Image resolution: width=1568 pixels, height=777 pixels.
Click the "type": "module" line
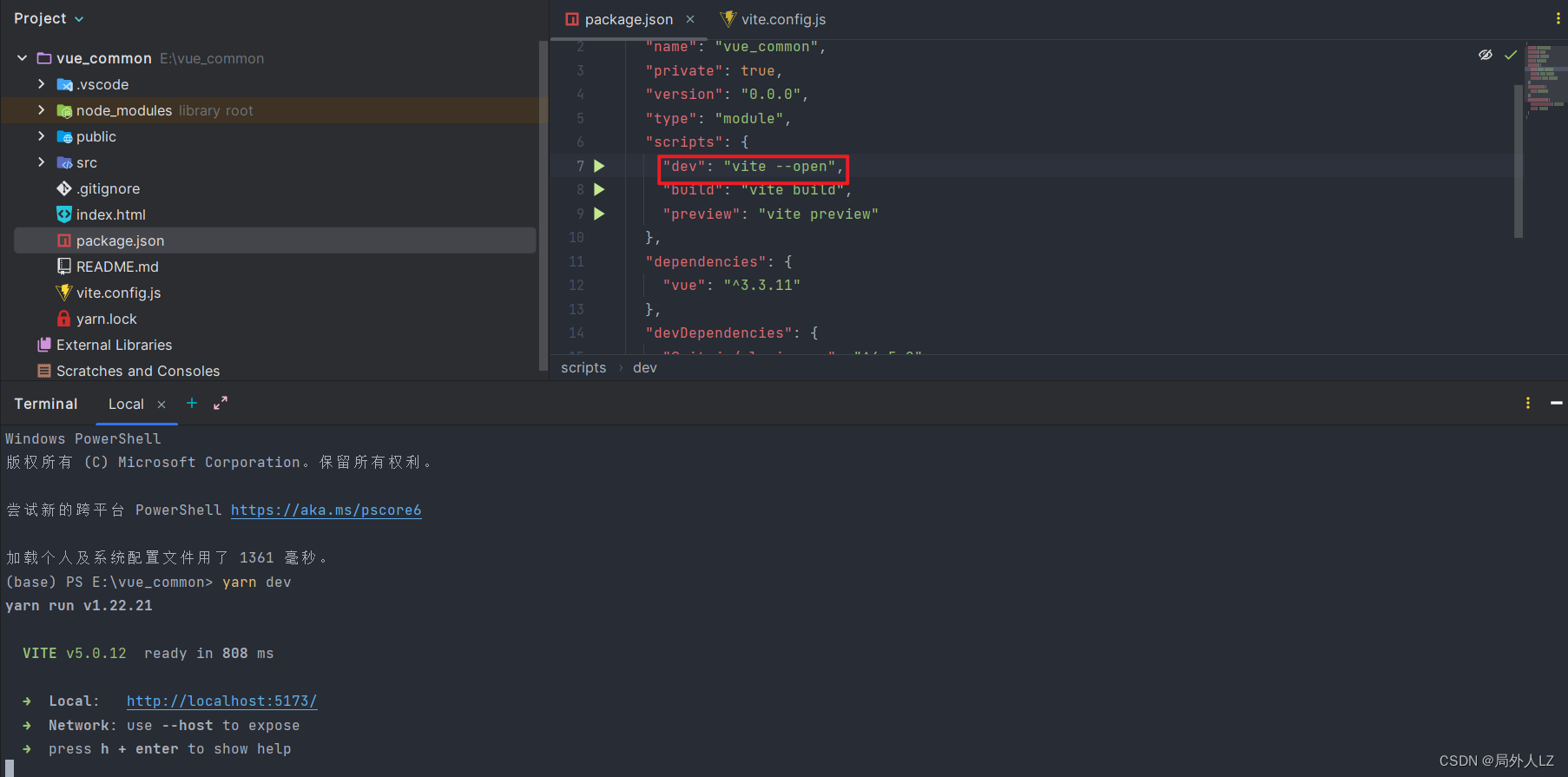point(718,118)
